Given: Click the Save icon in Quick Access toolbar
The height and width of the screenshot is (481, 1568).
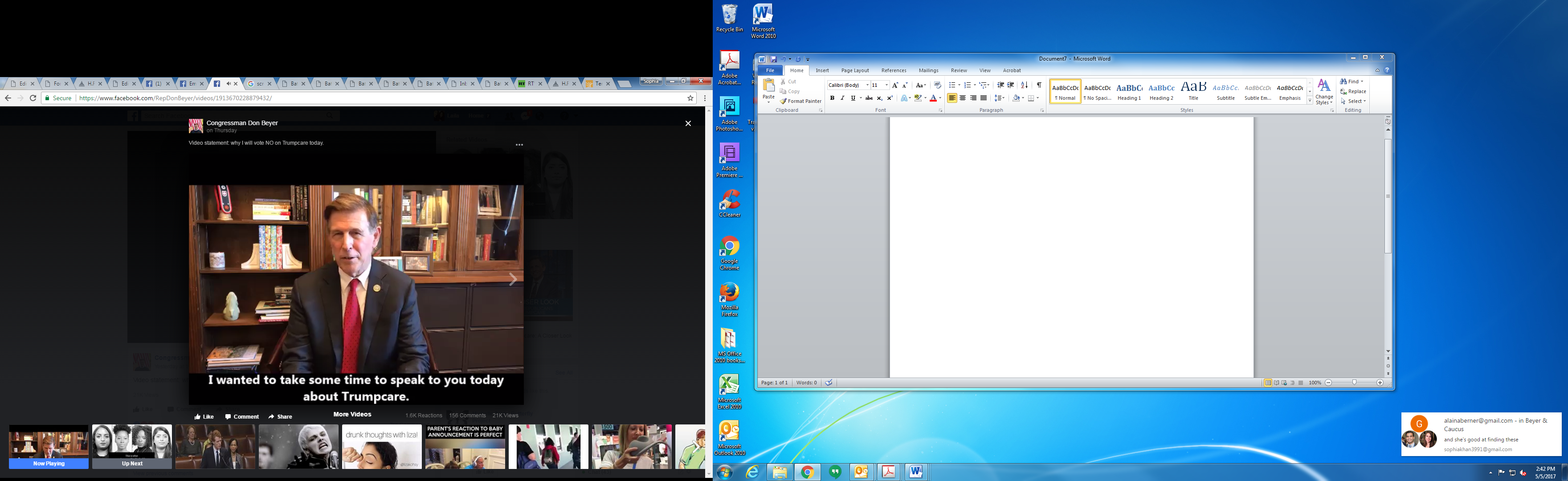Looking at the screenshot, I should point(774,59).
